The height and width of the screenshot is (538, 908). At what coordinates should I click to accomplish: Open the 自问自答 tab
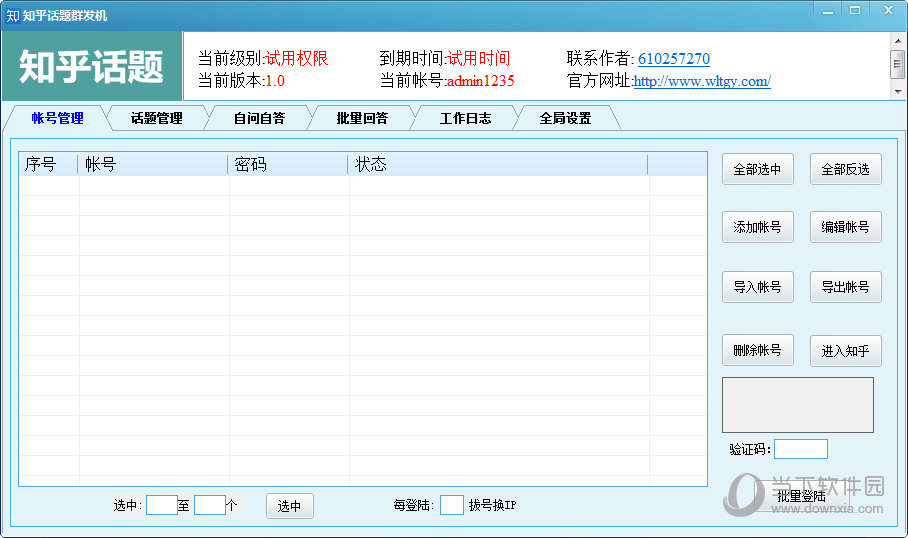click(259, 118)
